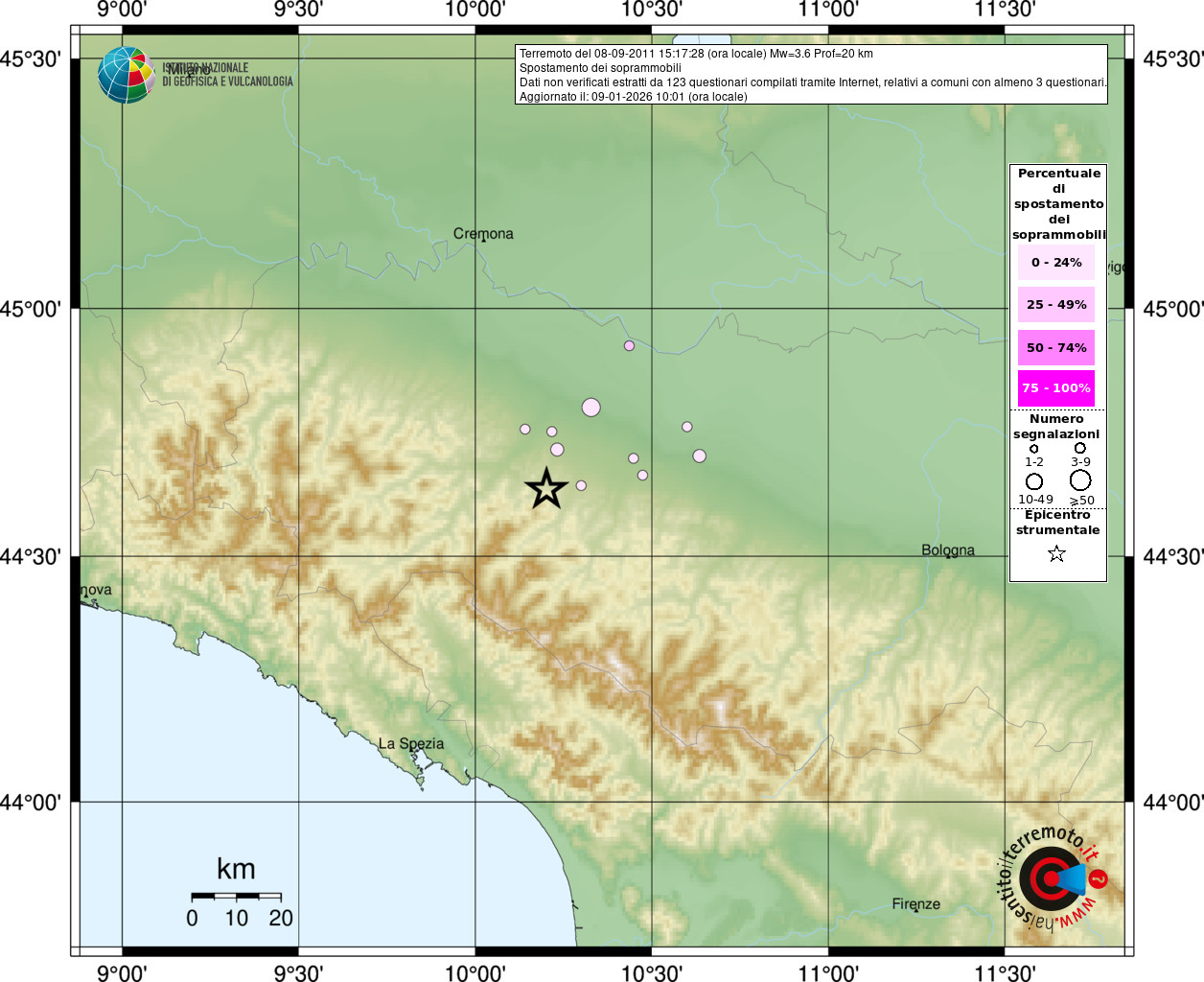Click the epicenter star on the map
The image size is (1204, 982).
click(546, 489)
